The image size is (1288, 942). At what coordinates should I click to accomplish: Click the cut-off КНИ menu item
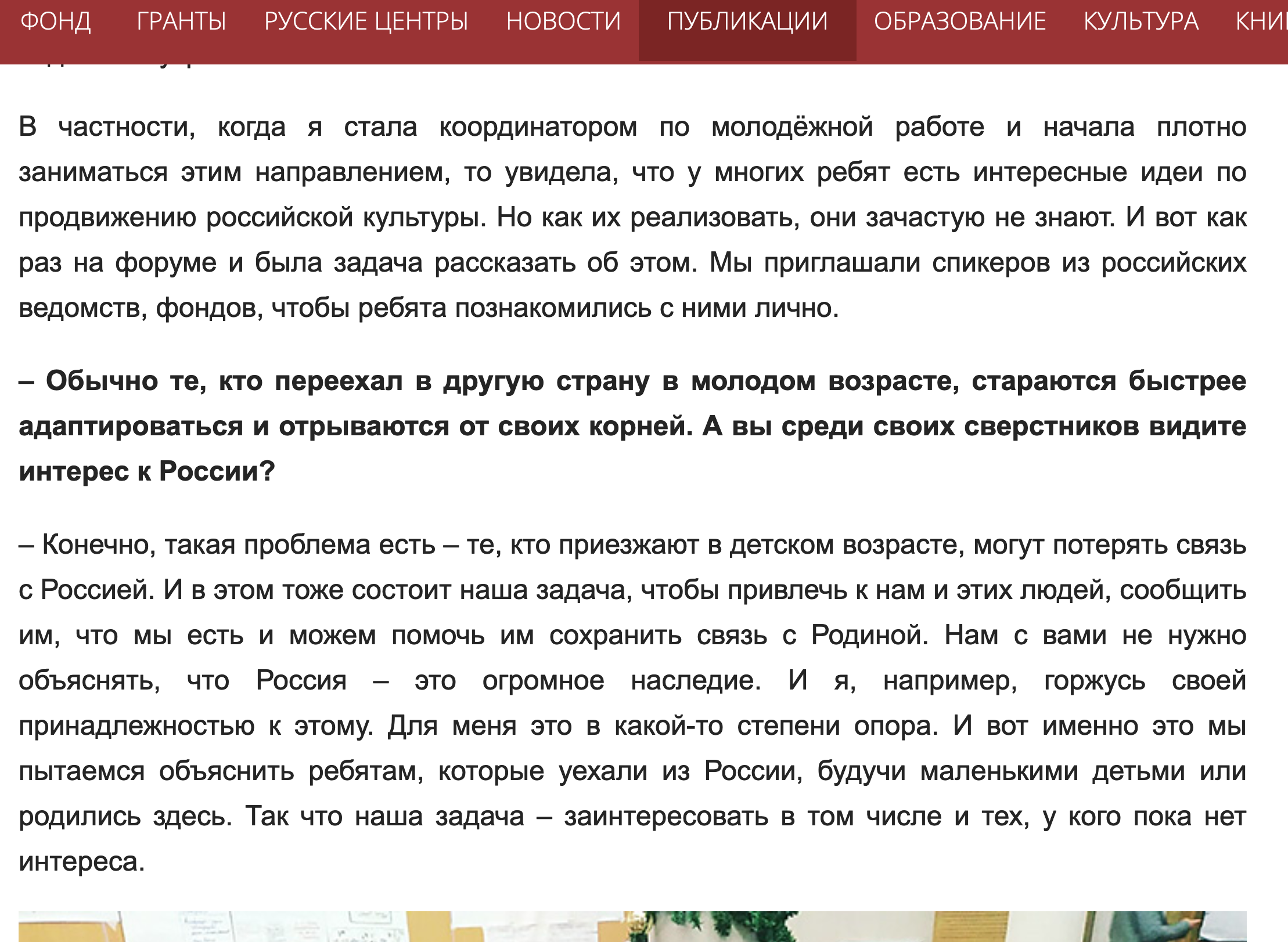tap(1260, 22)
